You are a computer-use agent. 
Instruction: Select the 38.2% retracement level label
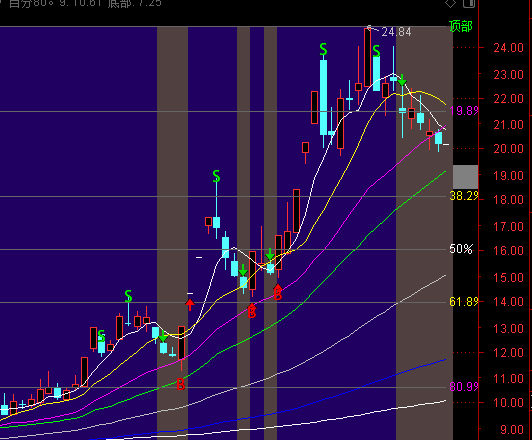(x=464, y=196)
